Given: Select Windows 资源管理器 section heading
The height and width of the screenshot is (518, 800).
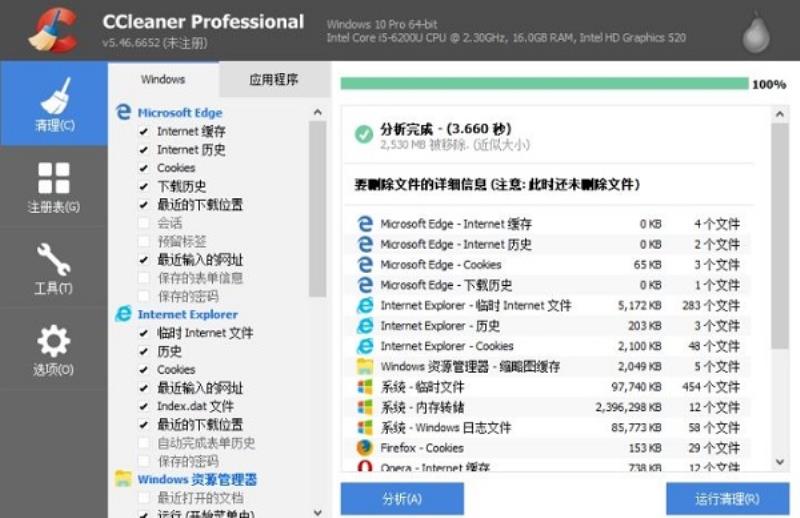Looking at the screenshot, I should point(197,479).
